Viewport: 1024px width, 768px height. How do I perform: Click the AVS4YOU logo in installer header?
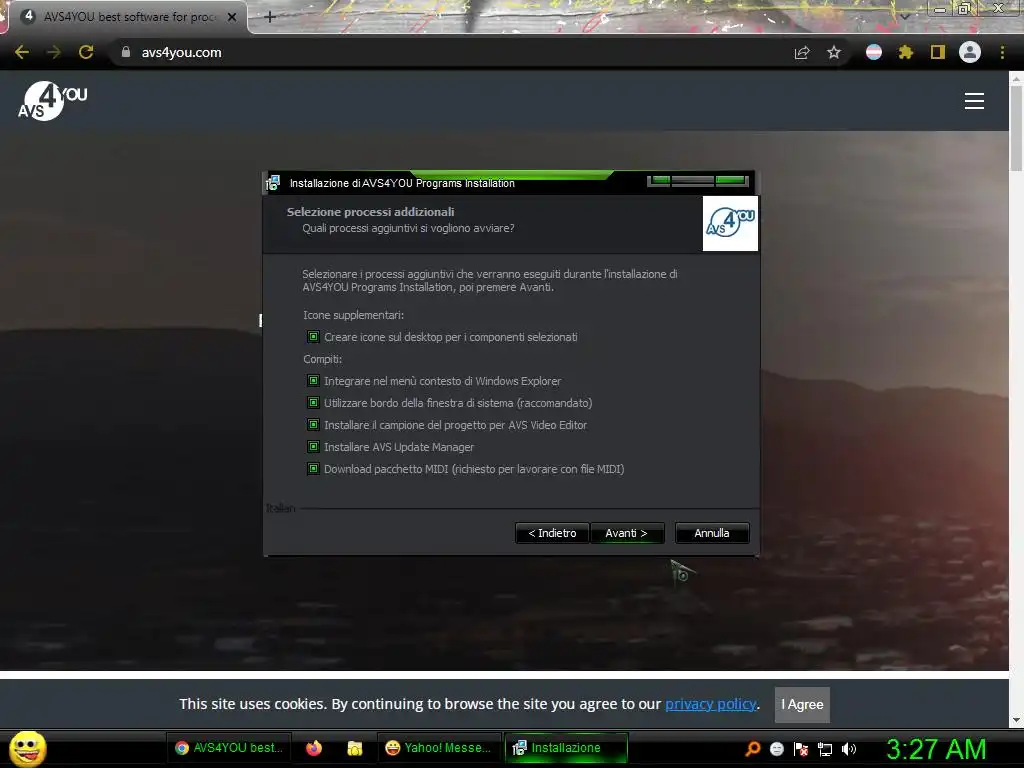pyautogui.click(x=730, y=223)
